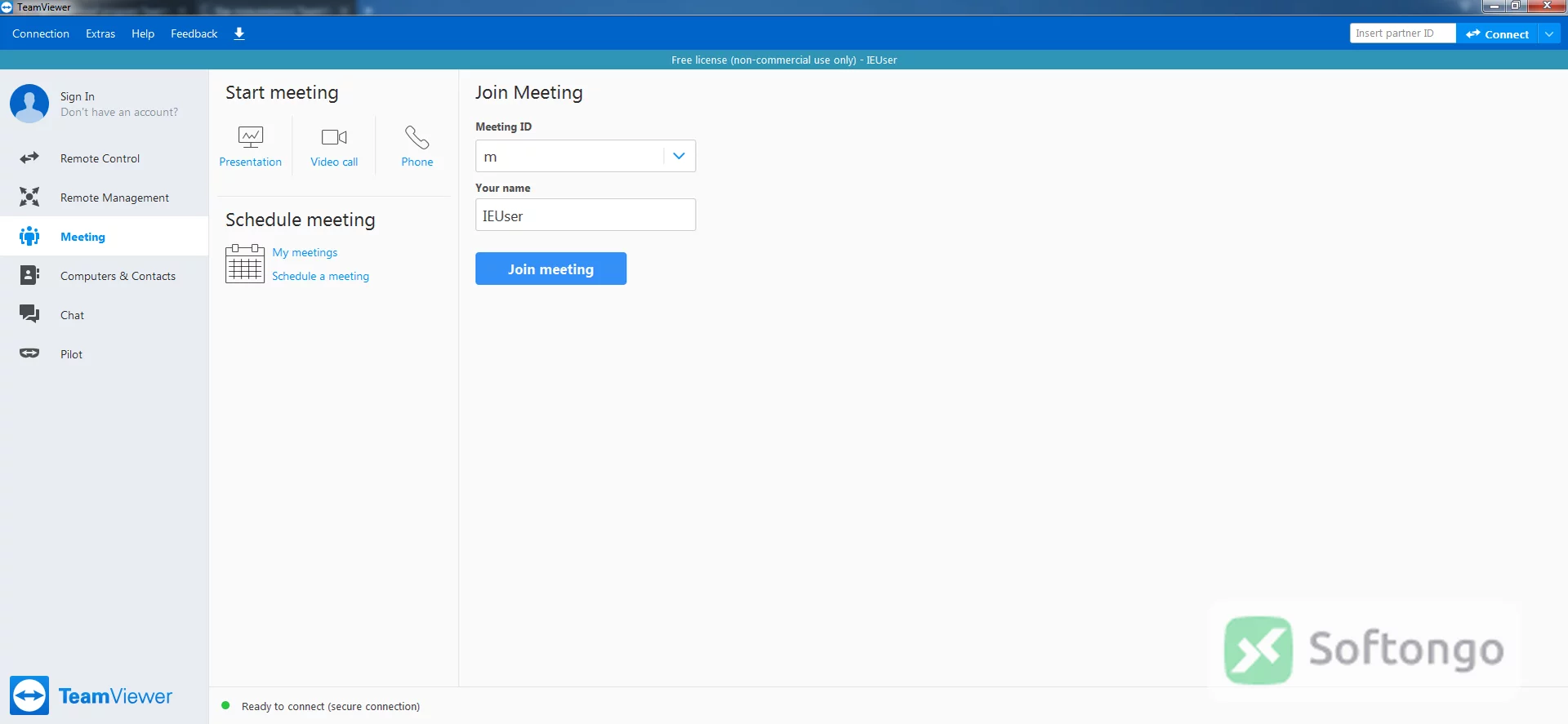Open the Help menu
The width and height of the screenshot is (1568, 724).
point(143,33)
